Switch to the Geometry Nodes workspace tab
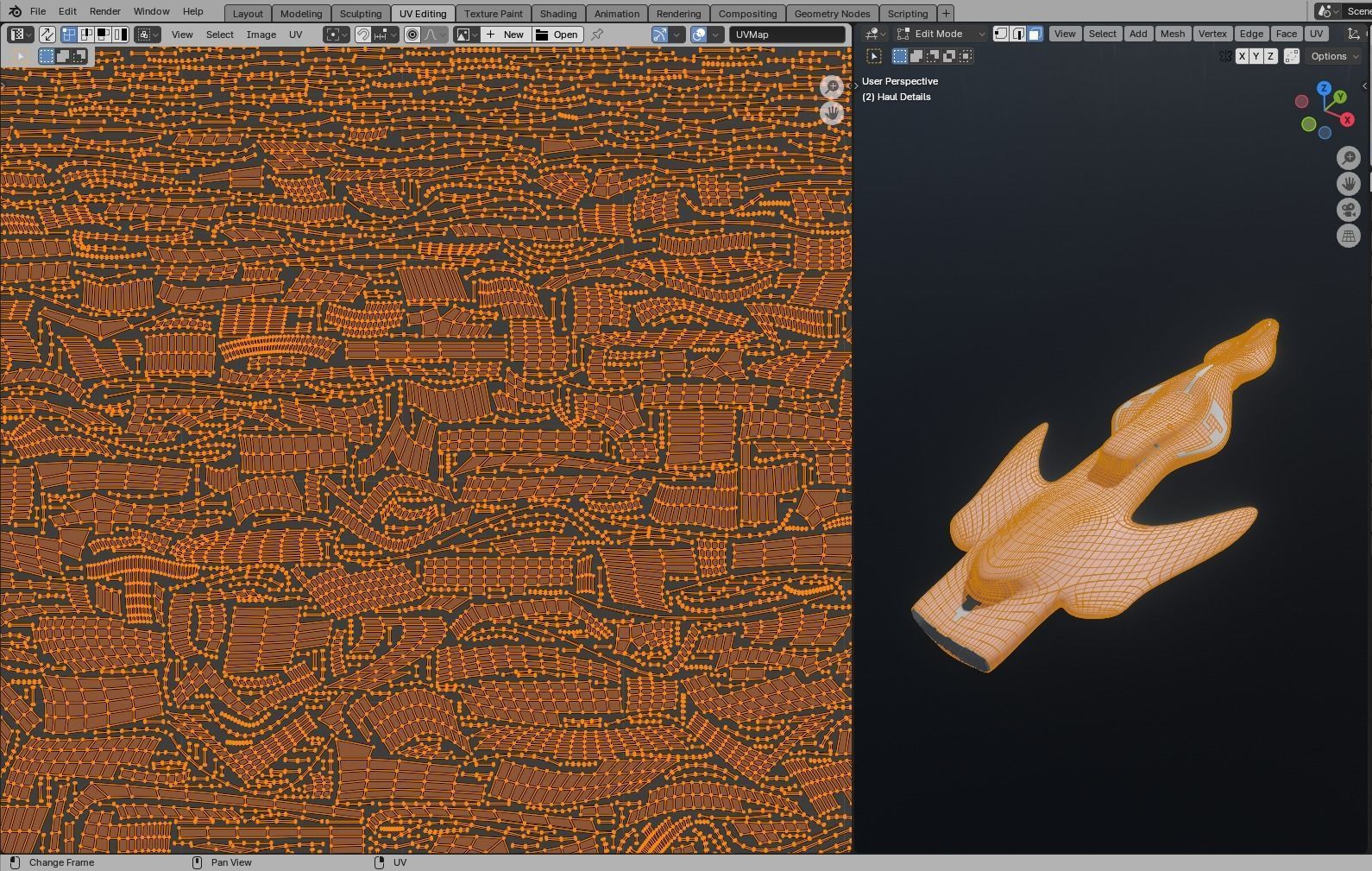Viewport: 1372px width, 871px height. pyautogui.click(x=832, y=13)
